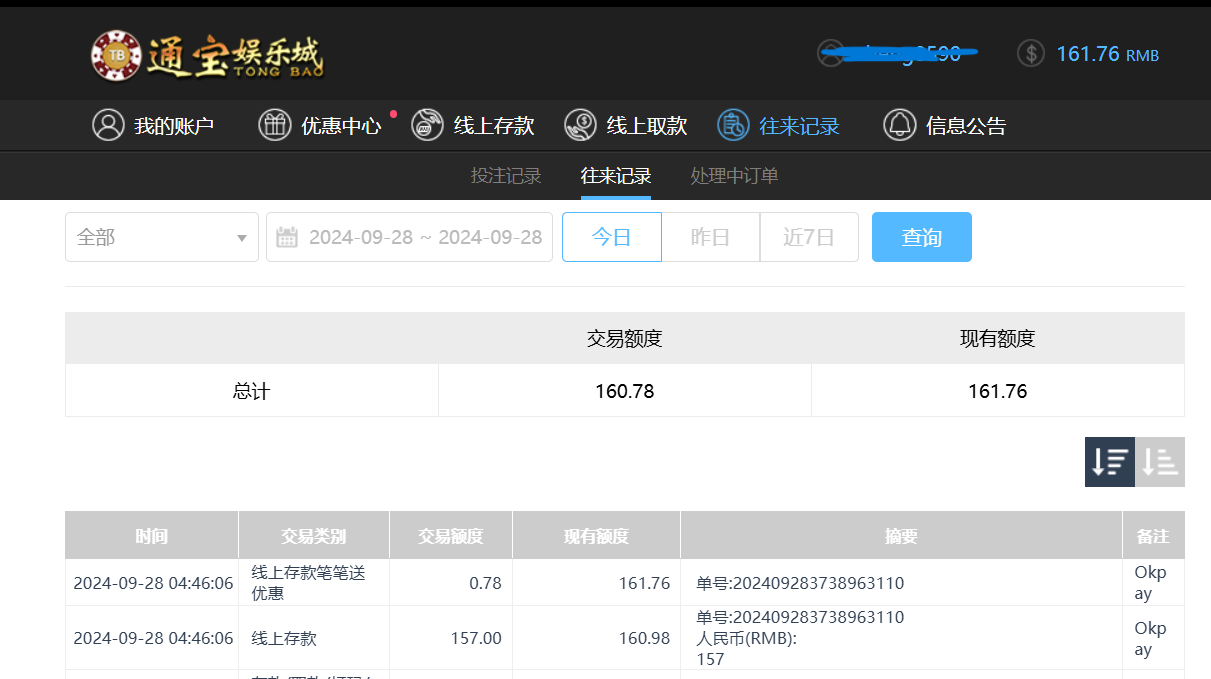
Task: Switch to 处理中订单 pending orders tab
Action: point(734,176)
